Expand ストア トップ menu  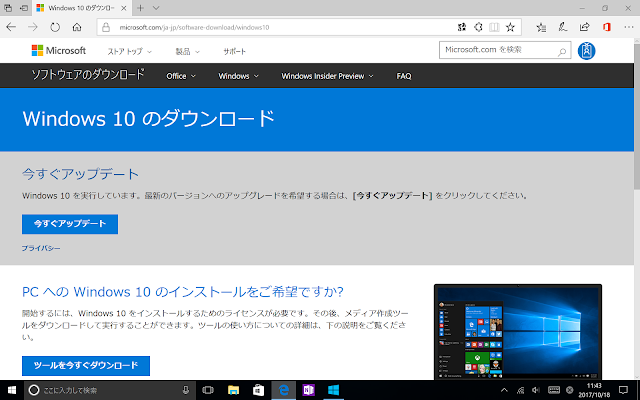coord(129,51)
